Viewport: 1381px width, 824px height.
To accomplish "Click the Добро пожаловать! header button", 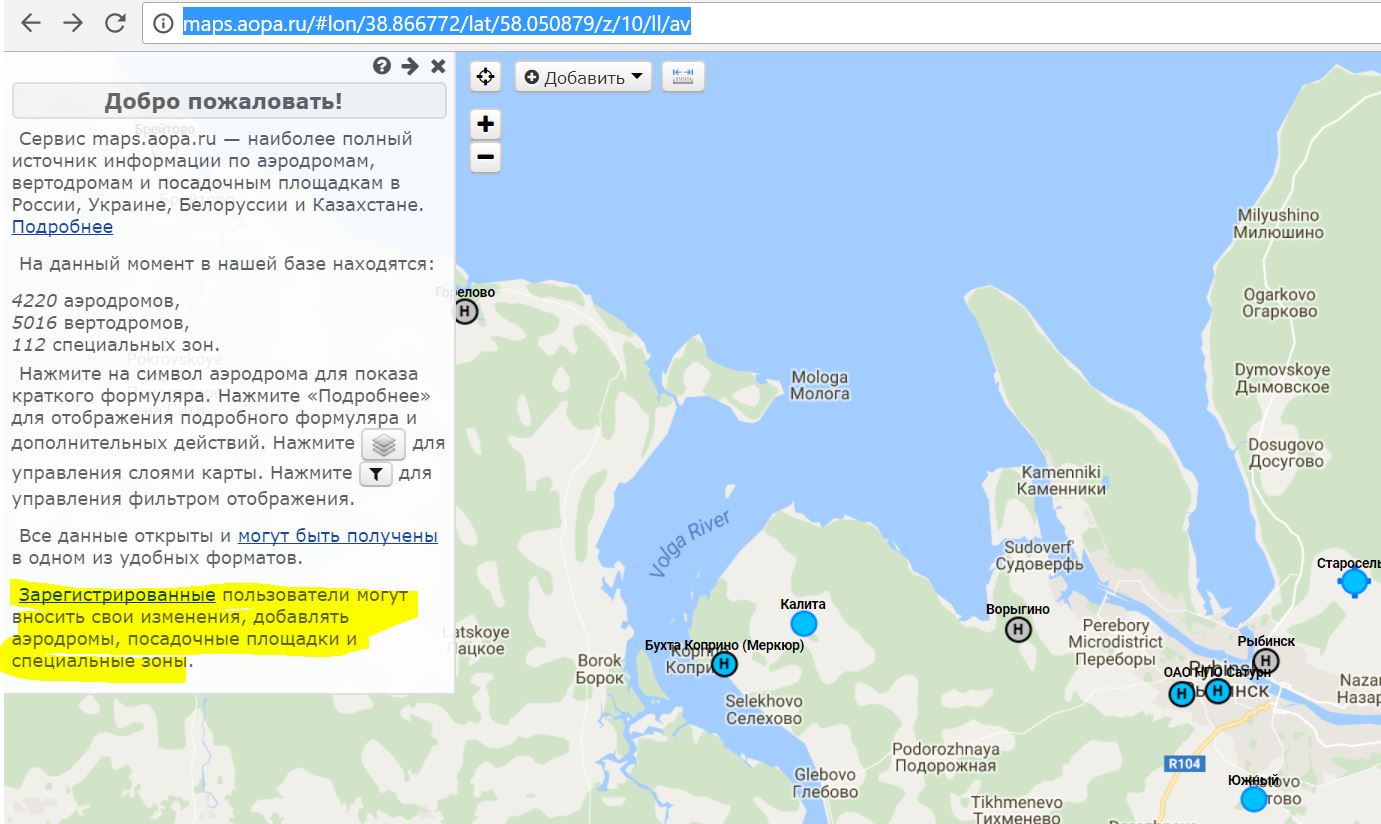I will 229,101.
